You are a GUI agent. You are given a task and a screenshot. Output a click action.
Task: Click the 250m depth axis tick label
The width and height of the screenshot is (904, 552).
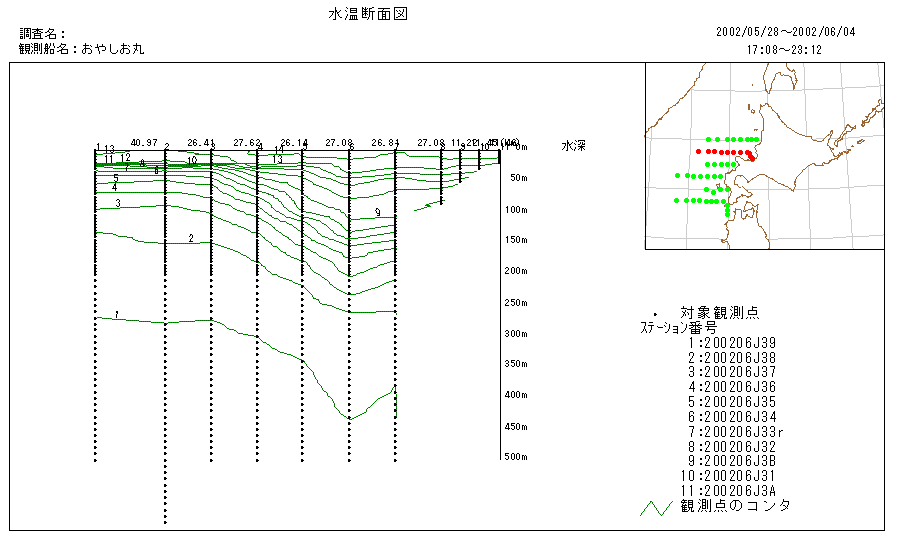pyautogui.click(x=516, y=303)
